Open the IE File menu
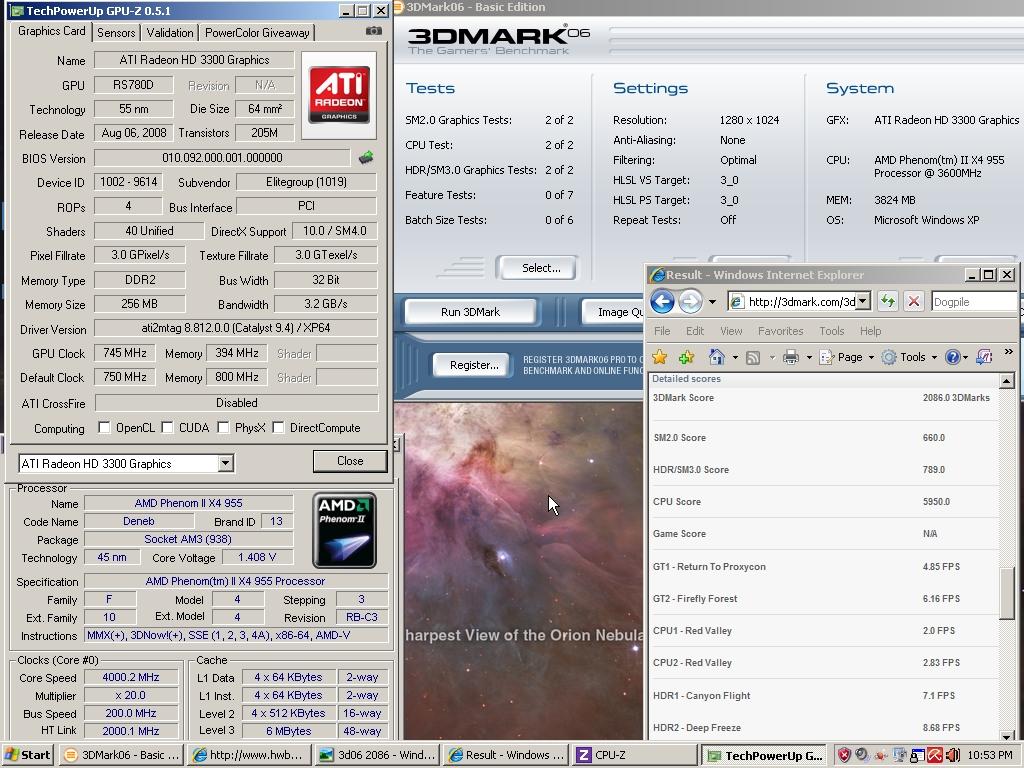Viewport: 1024px width, 768px height. click(x=662, y=331)
